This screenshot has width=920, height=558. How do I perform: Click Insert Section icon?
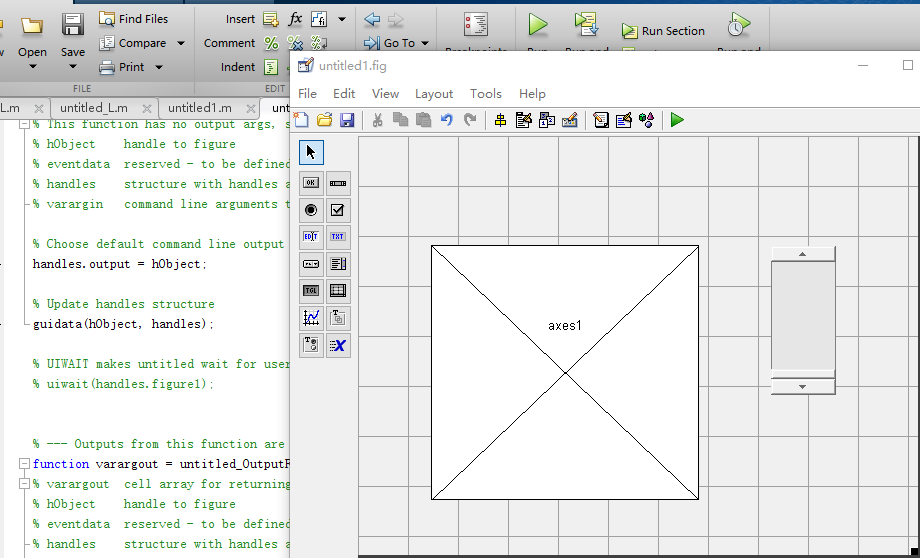point(270,19)
